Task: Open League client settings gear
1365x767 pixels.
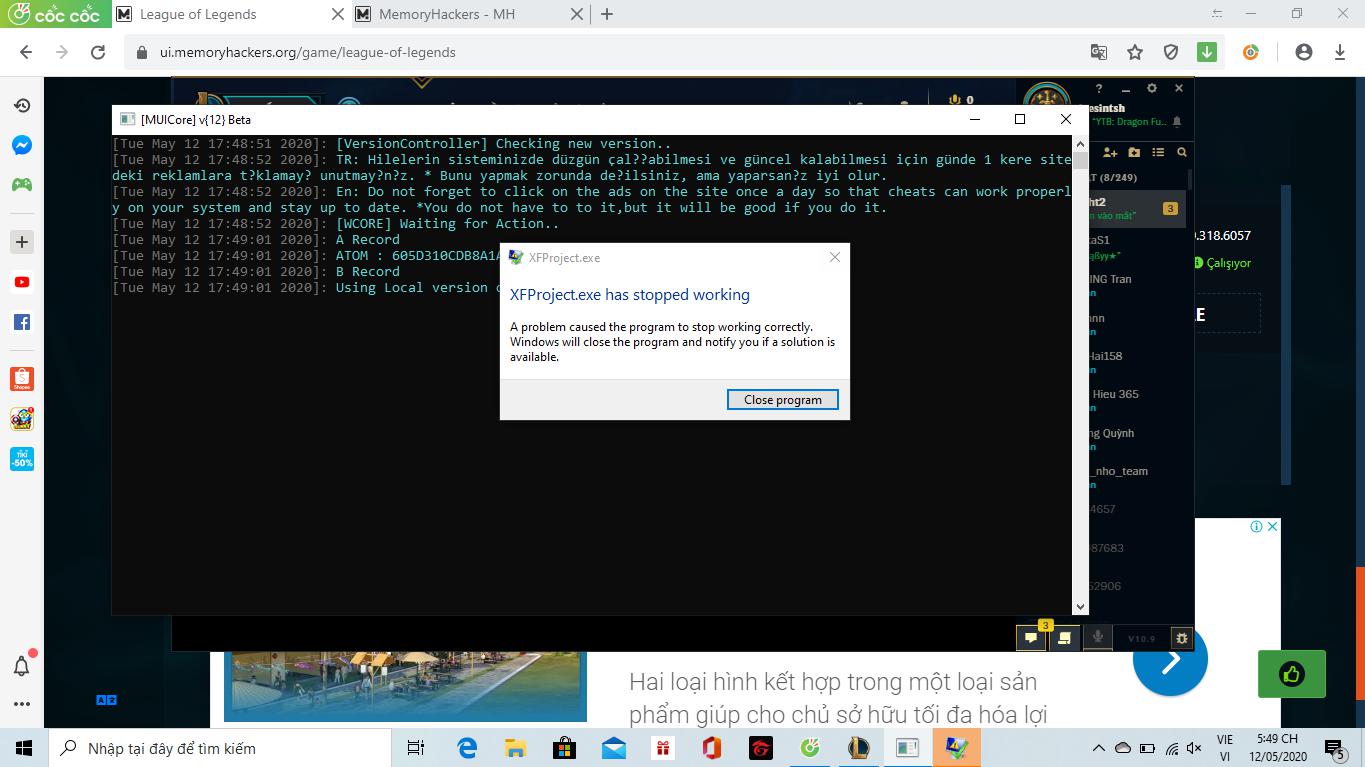Action: 1152,88
